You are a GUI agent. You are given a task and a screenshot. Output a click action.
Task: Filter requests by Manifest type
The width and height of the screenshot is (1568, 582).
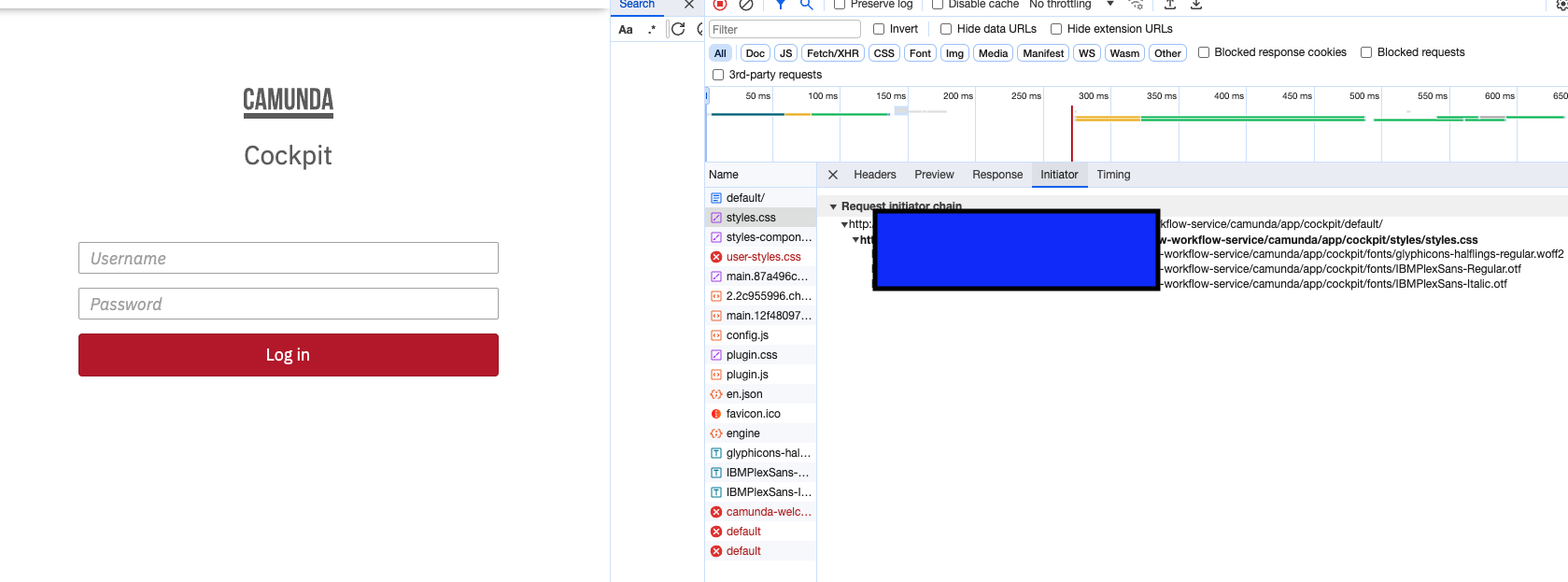click(1043, 53)
